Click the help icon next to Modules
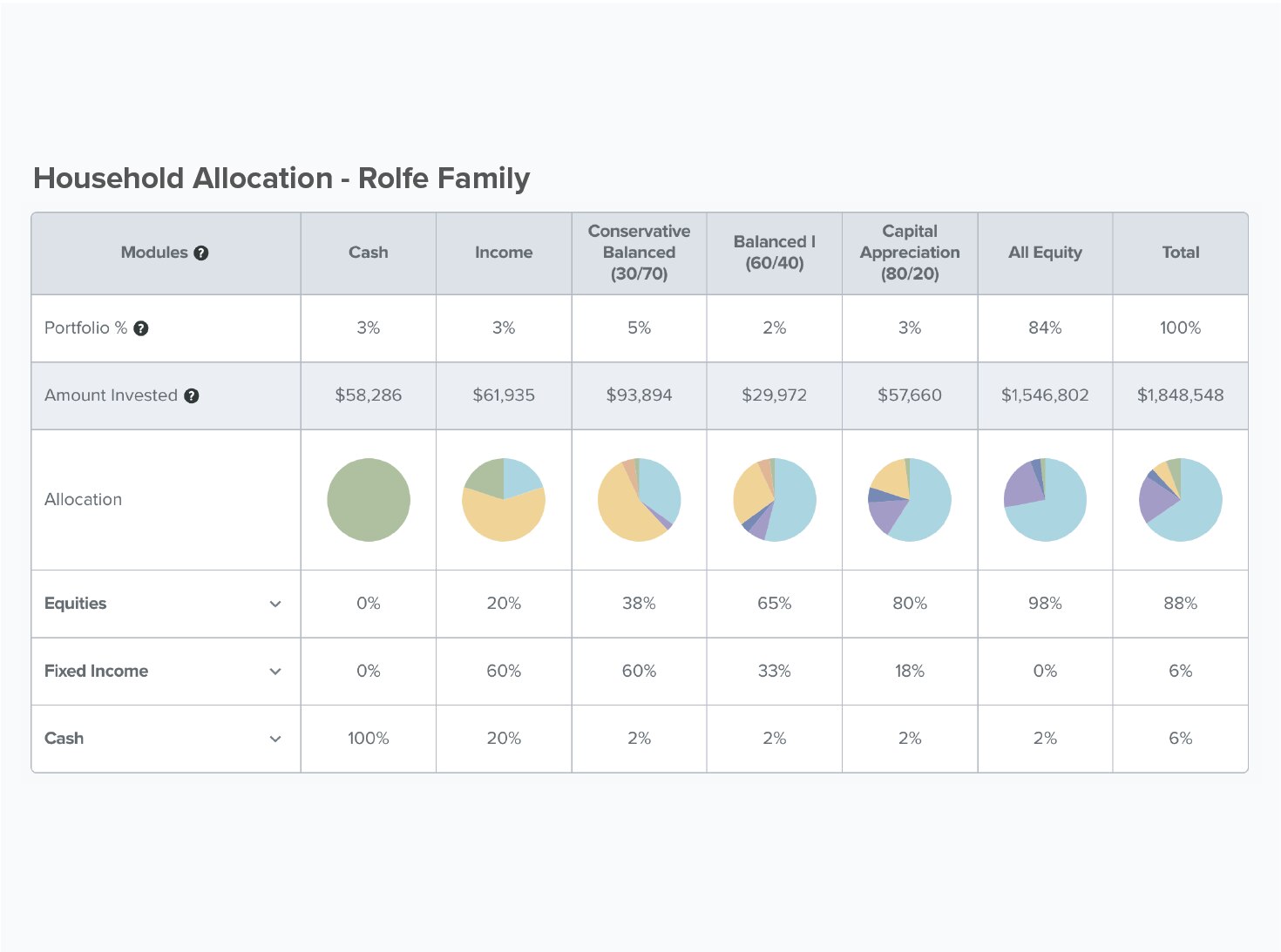This screenshot has height=952, width=1281. (201, 253)
